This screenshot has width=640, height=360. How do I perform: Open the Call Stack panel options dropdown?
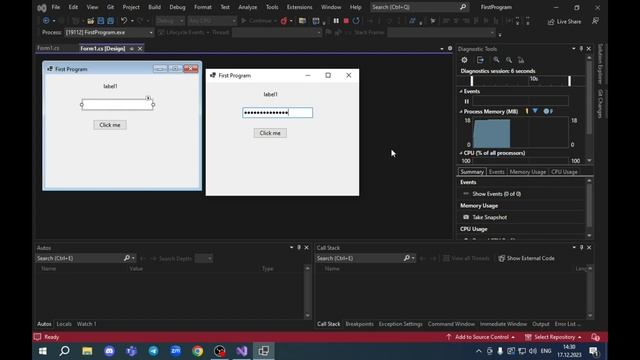click(x=574, y=247)
